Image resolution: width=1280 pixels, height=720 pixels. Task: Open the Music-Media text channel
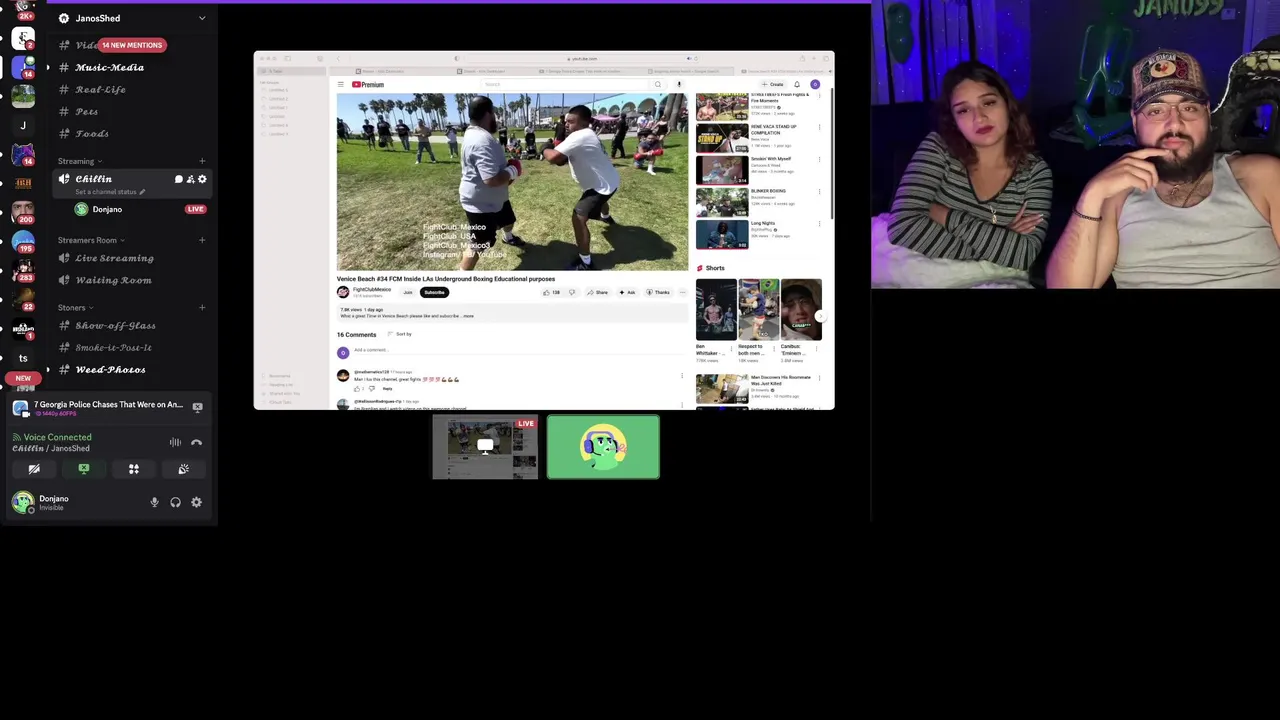tap(110, 67)
